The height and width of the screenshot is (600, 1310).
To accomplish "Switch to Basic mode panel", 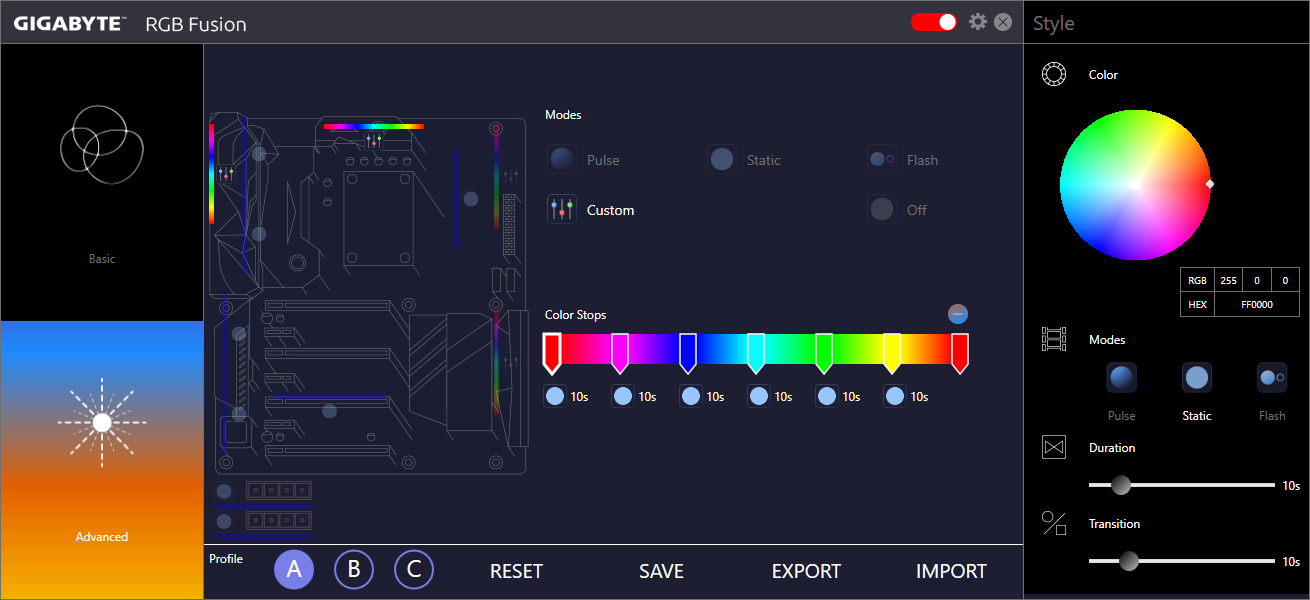I will (102, 183).
